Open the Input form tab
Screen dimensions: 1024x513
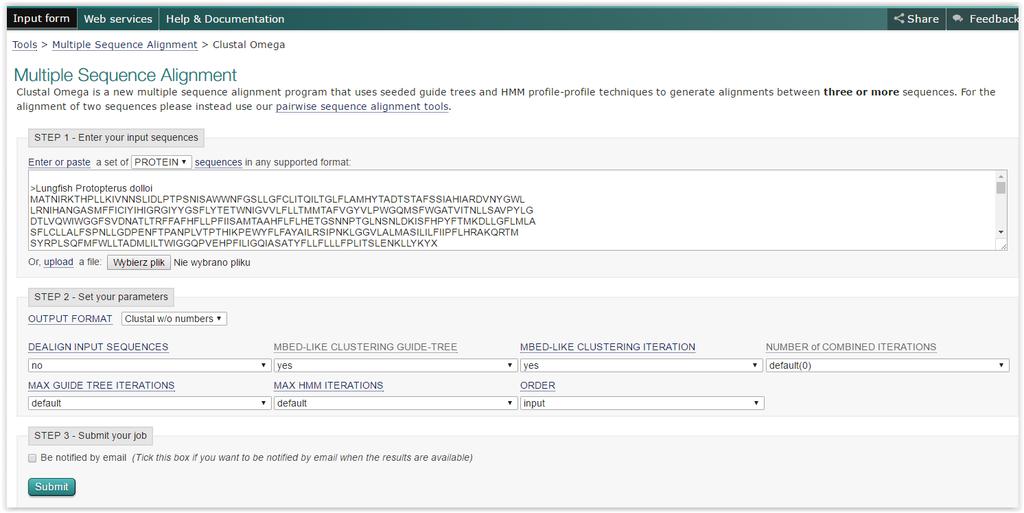click(42, 18)
